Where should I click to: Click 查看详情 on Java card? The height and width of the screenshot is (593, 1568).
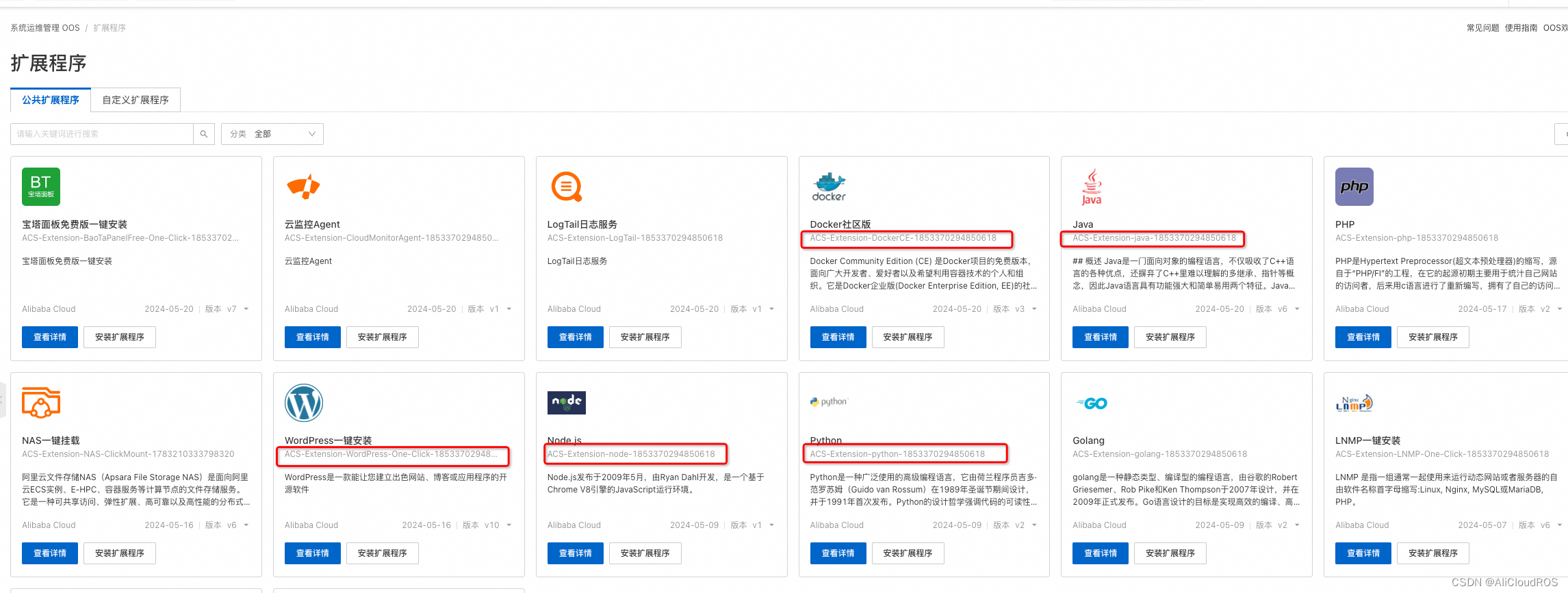1101,337
